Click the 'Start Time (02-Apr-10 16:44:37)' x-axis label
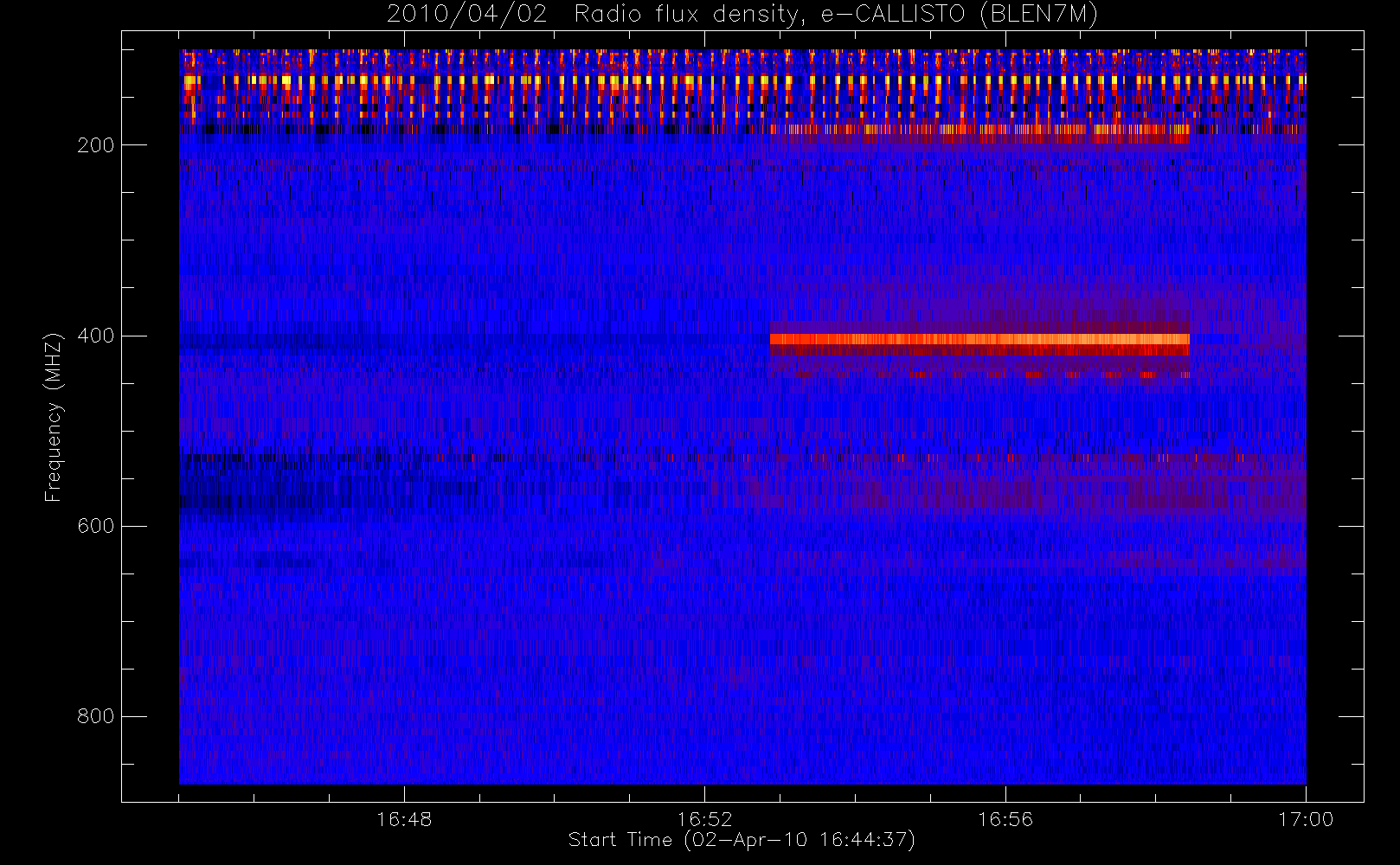The height and width of the screenshot is (865, 1400). (742, 840)
